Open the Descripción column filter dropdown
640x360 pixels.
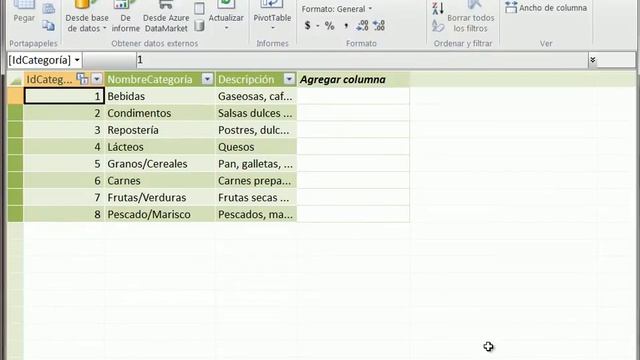click(289, 79)
